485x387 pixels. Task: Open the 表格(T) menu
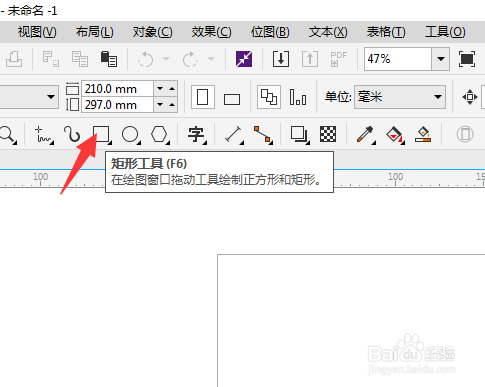point(386,32)
